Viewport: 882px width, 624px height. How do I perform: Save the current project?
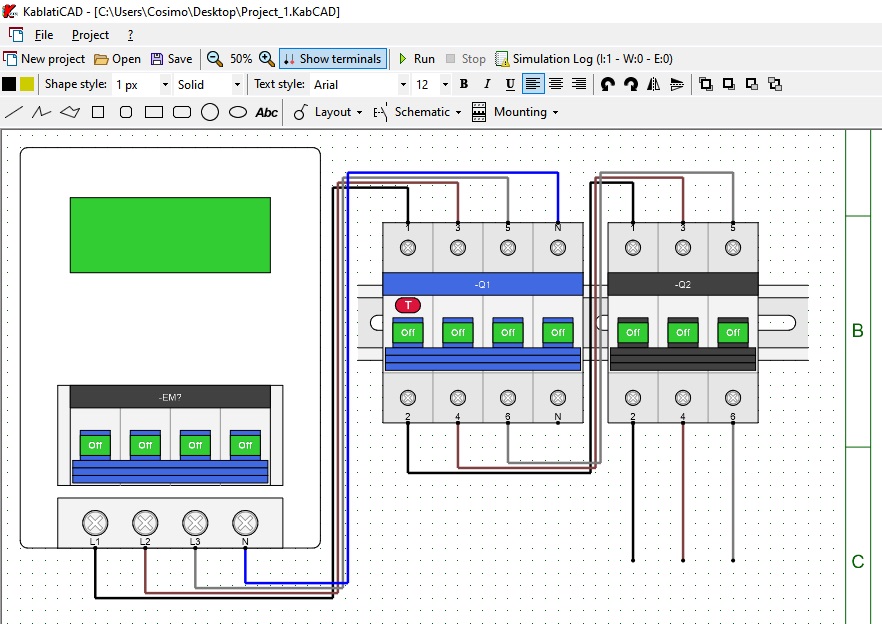pos(172,59)
